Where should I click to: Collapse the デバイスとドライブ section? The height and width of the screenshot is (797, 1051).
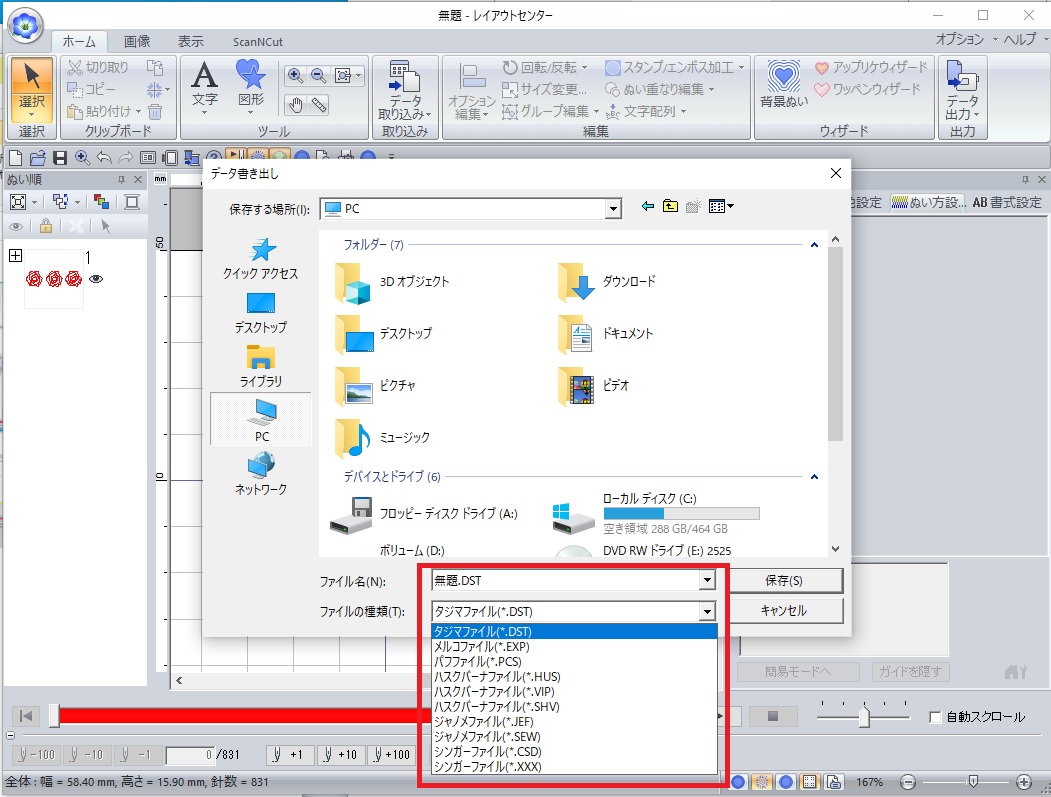click(x=814, y=477)
